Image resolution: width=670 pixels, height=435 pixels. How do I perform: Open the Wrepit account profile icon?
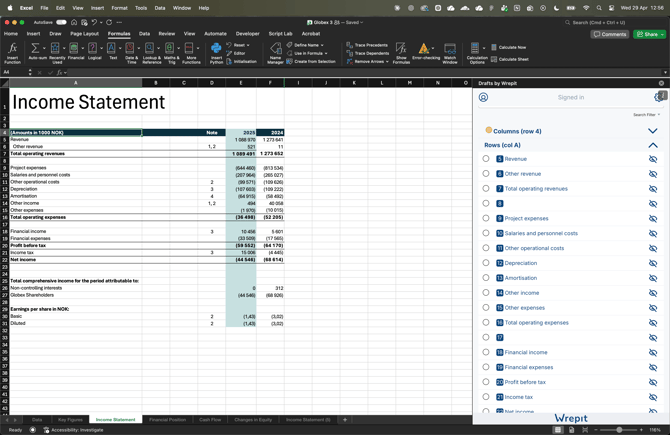[483, 97]
